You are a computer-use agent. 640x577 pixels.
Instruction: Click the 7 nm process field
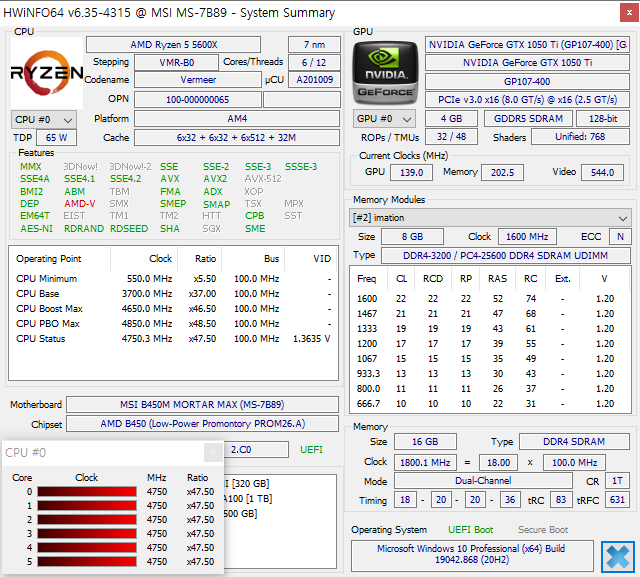(314, 44)
